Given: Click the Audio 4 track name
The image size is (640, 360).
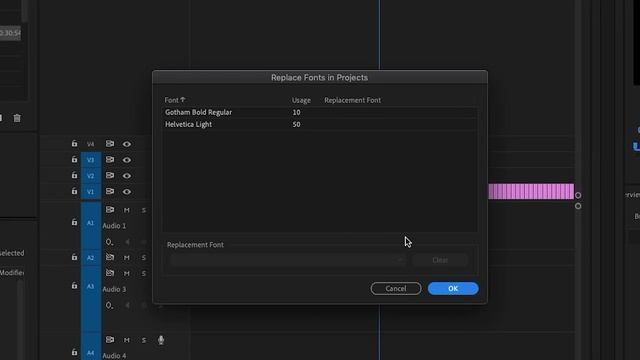Looking at the screenshot, I should pyautogui.click(x=114, y=356).
